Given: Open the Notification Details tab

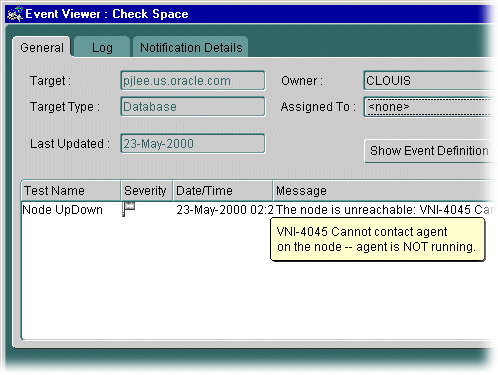Looking at the screenshot, I should 191,48.
